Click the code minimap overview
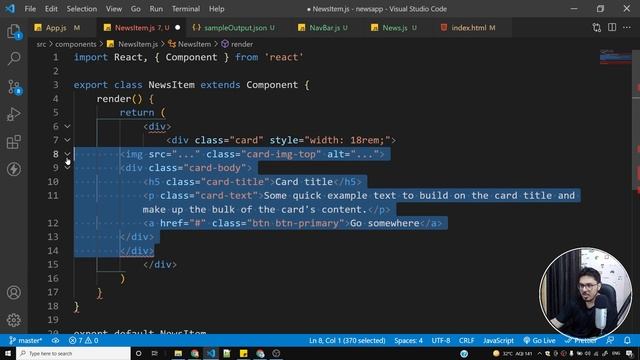This screenshot has width=640, height=360. pos(616,57)
